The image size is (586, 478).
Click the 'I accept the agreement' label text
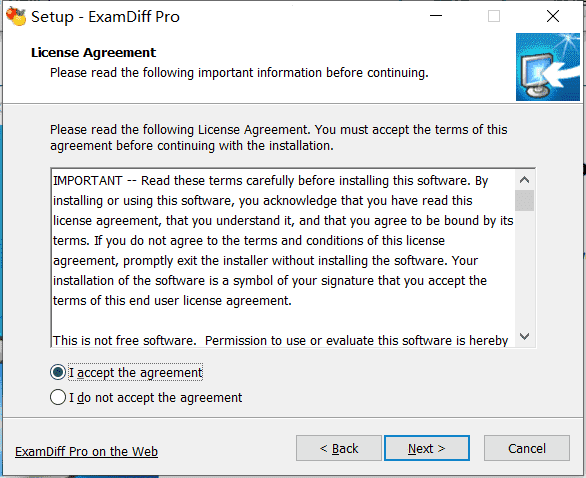pyautogui.click(x=136, y=373)
